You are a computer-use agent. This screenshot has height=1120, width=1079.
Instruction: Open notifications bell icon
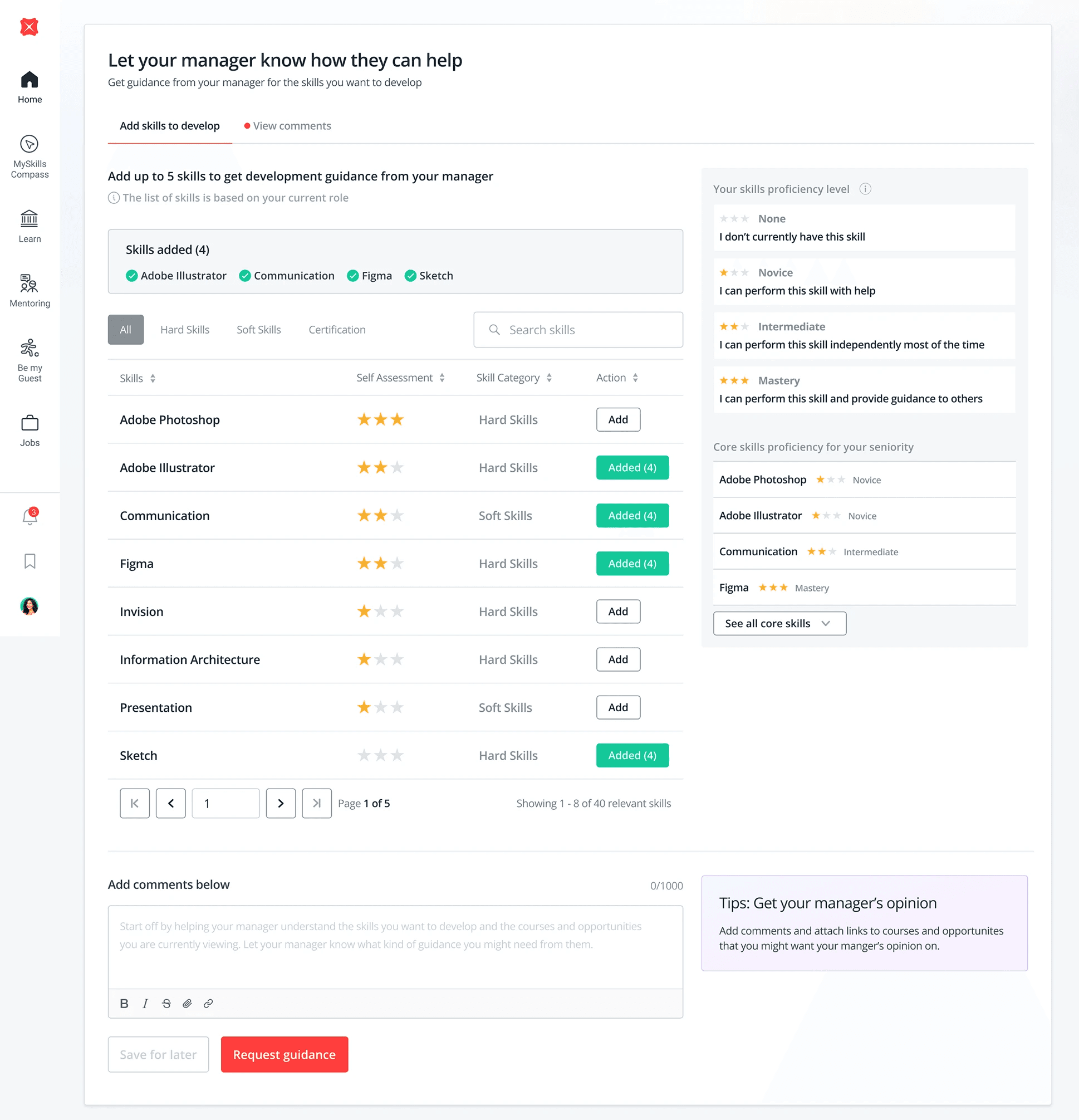(30, 516)
